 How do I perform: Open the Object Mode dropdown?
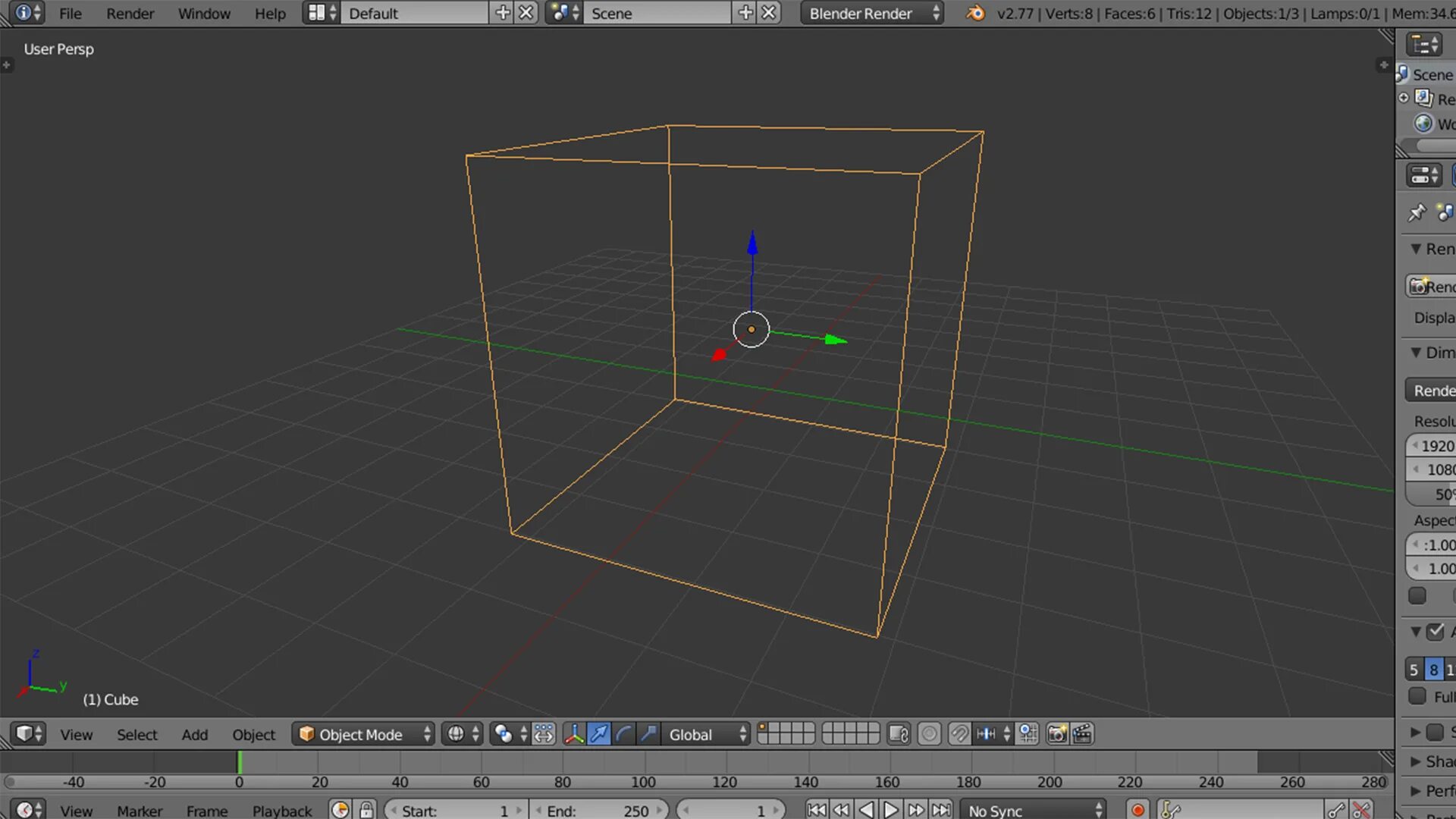[362, 734]
